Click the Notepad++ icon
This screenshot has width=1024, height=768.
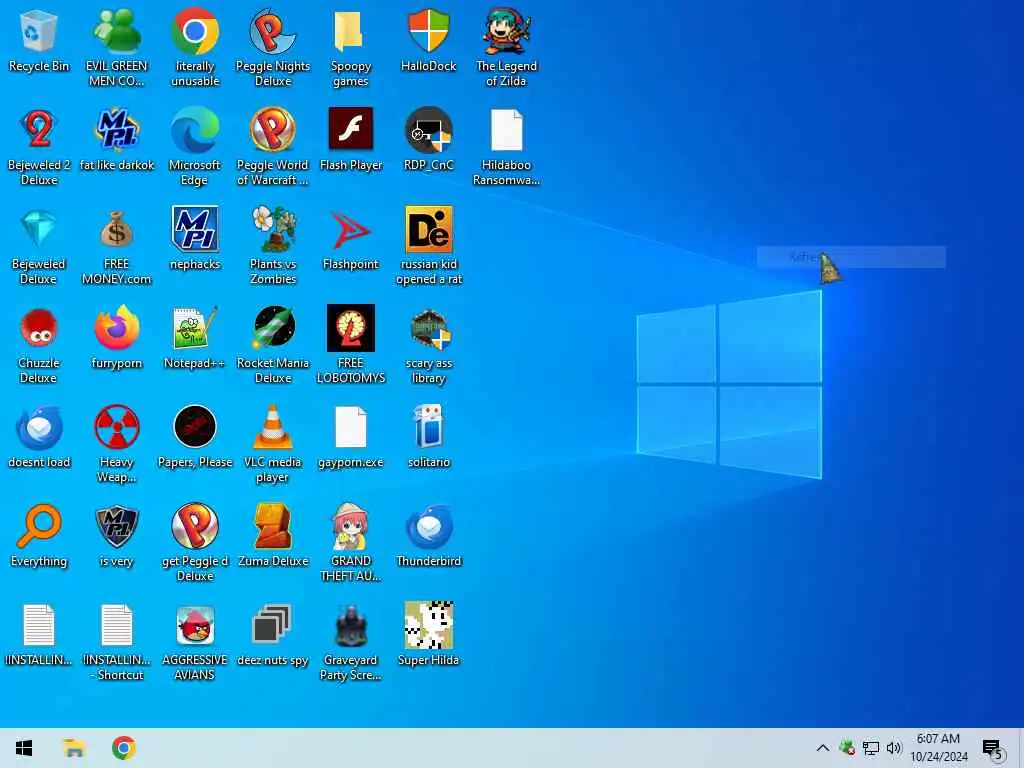(x=195, y=328)
